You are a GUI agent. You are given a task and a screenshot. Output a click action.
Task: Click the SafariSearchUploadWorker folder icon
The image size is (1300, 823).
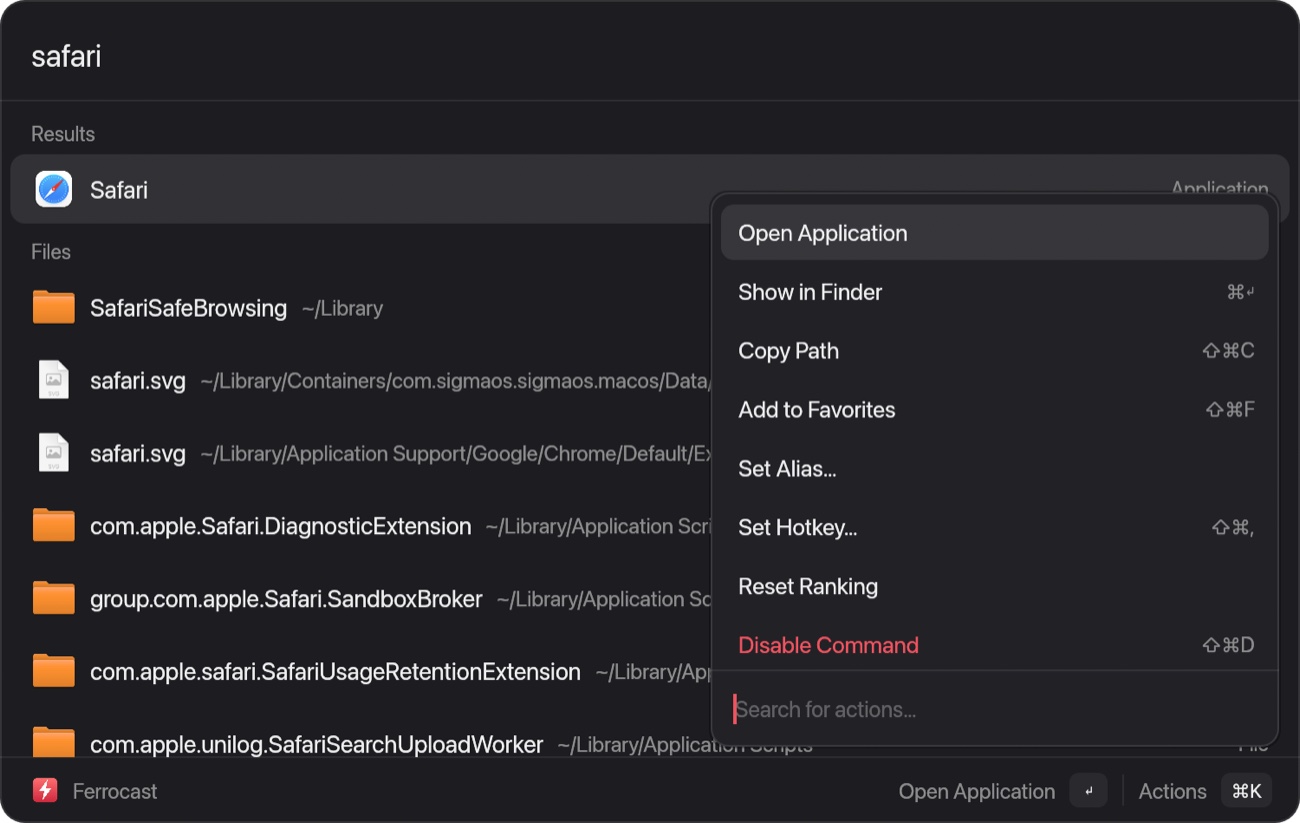[54, 743]
